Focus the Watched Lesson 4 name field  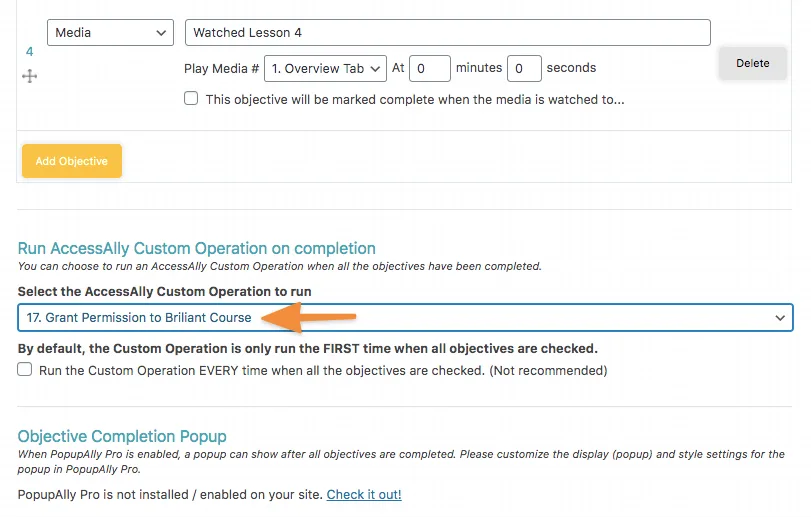coord(447,33)
